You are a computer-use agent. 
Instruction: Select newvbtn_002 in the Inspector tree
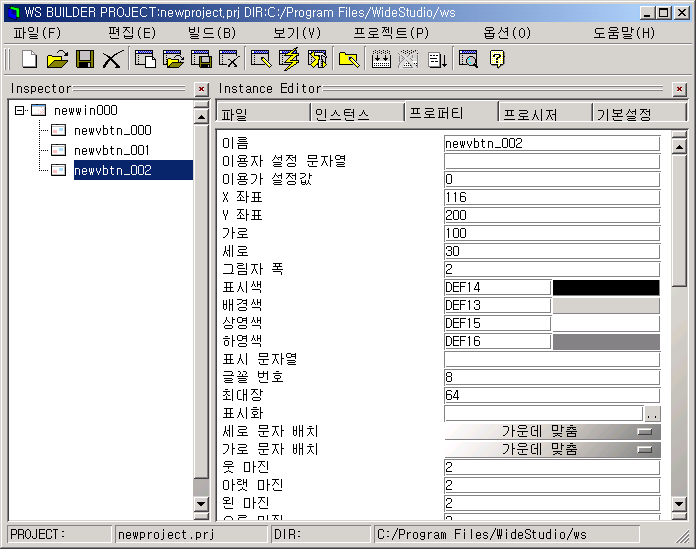pyautogui.click(x=133, y=170)
